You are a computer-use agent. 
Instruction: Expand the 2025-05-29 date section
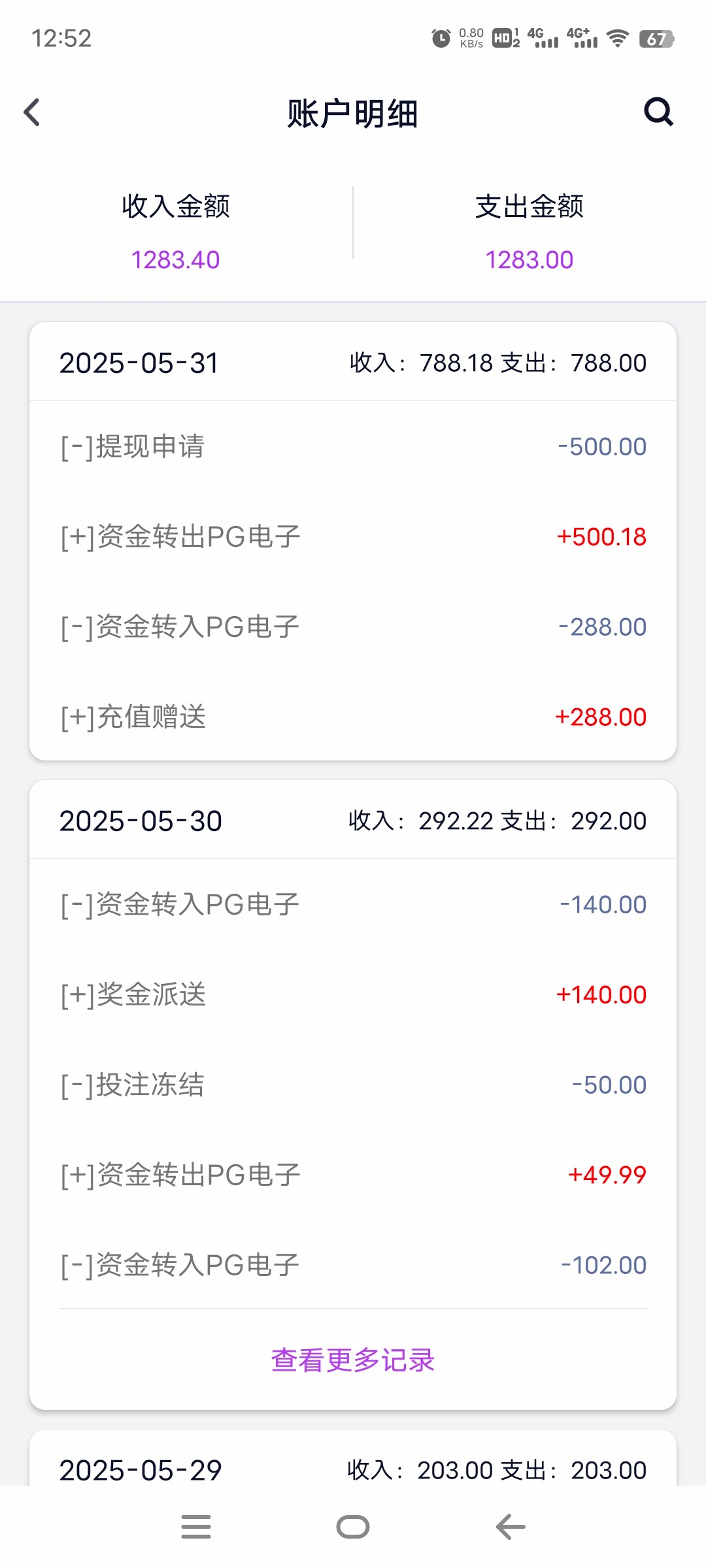pos(141,1471)
